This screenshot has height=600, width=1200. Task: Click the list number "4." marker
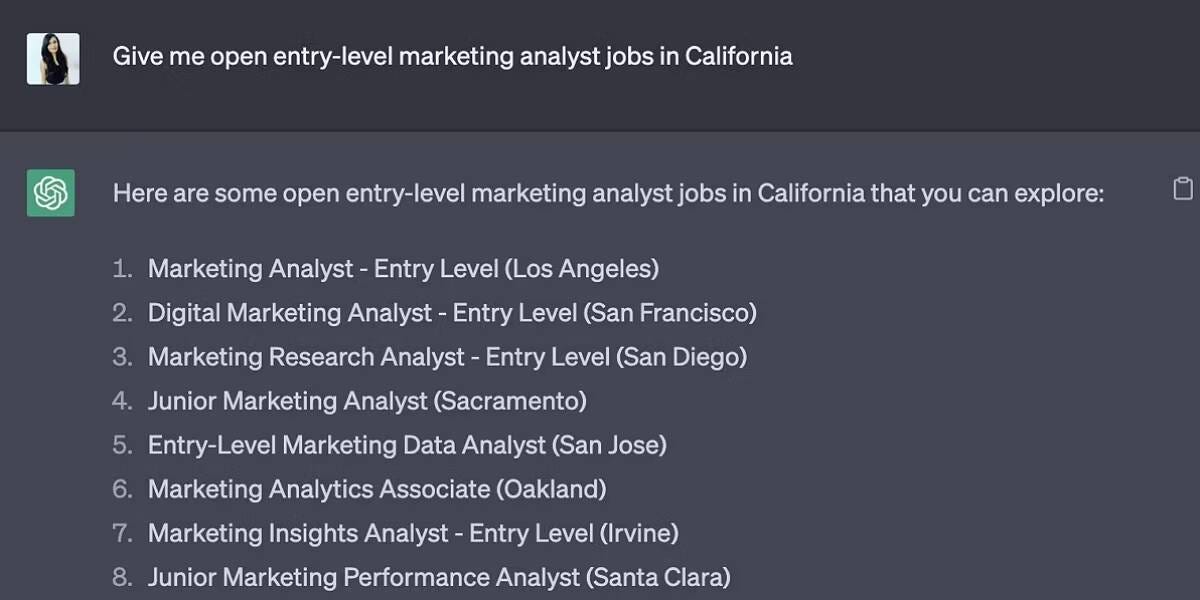click(122, 401)
